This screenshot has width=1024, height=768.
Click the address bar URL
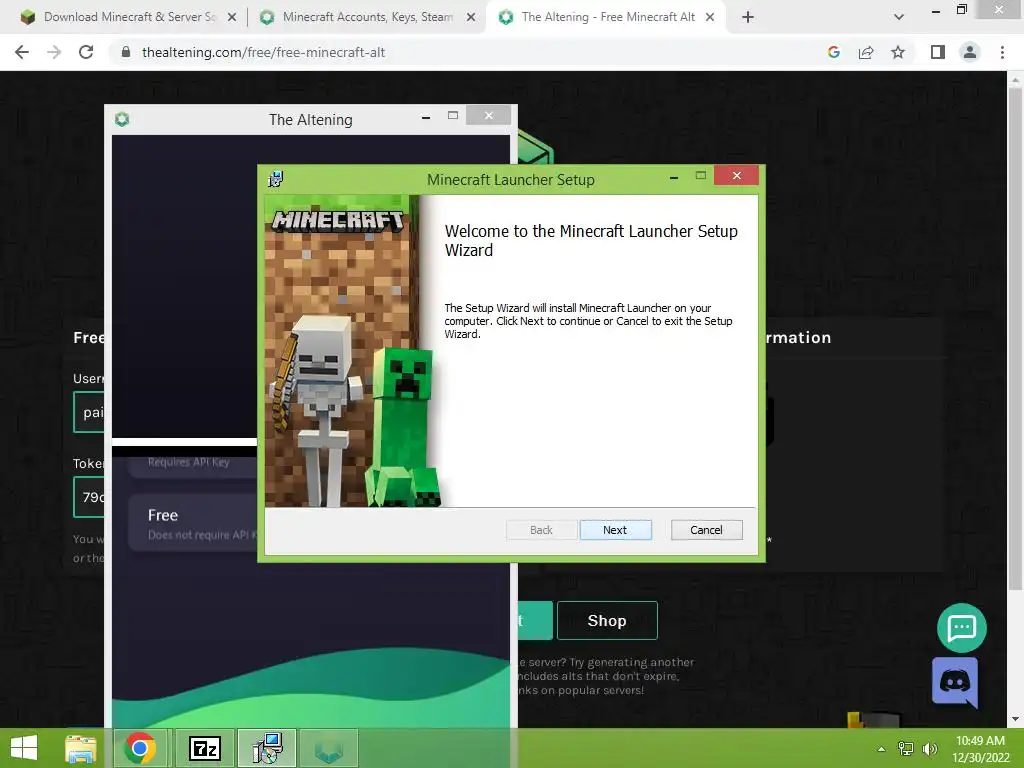click(263, 52)
